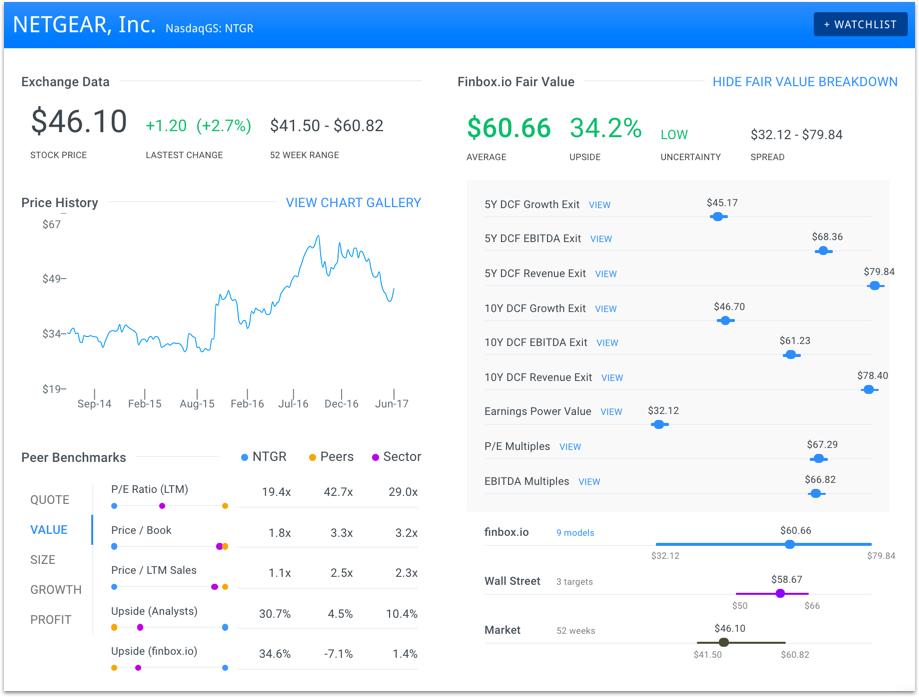View the 5Y DCF Growth Exit model
919x697 pixels.
[600, 205]
